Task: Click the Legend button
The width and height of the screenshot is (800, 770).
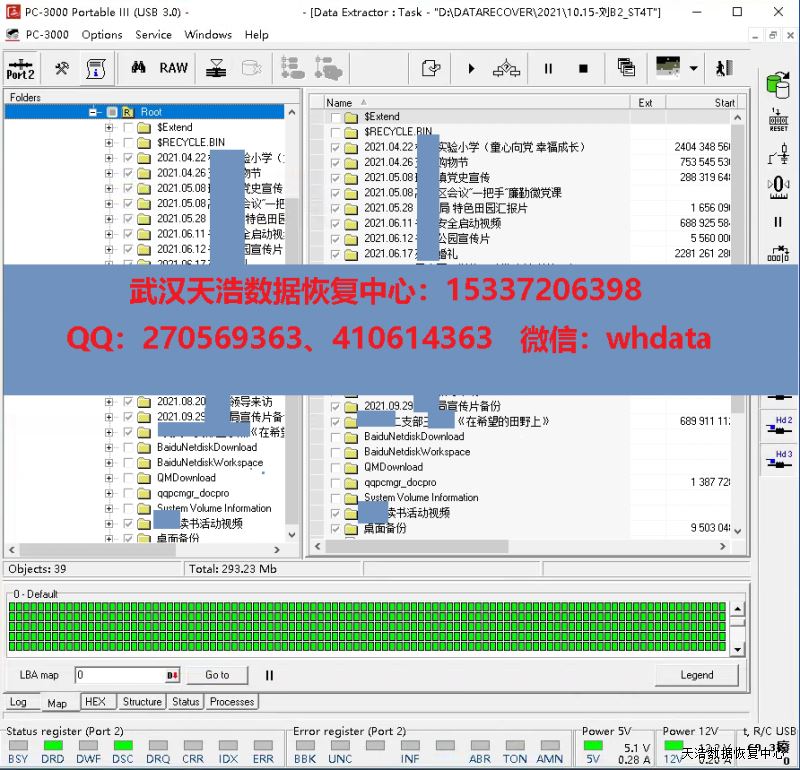Action: (x=696, y=675)
